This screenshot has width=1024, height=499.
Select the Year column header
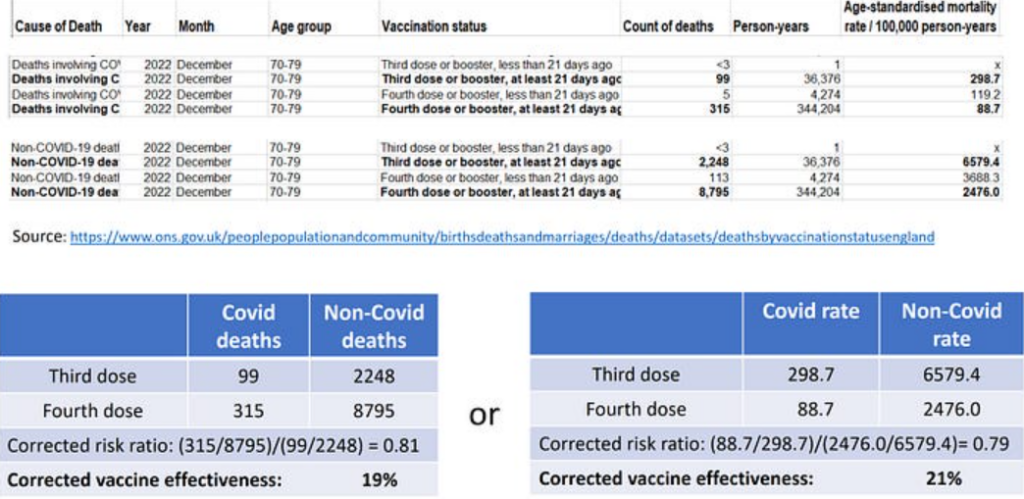(x=137, y=27)
